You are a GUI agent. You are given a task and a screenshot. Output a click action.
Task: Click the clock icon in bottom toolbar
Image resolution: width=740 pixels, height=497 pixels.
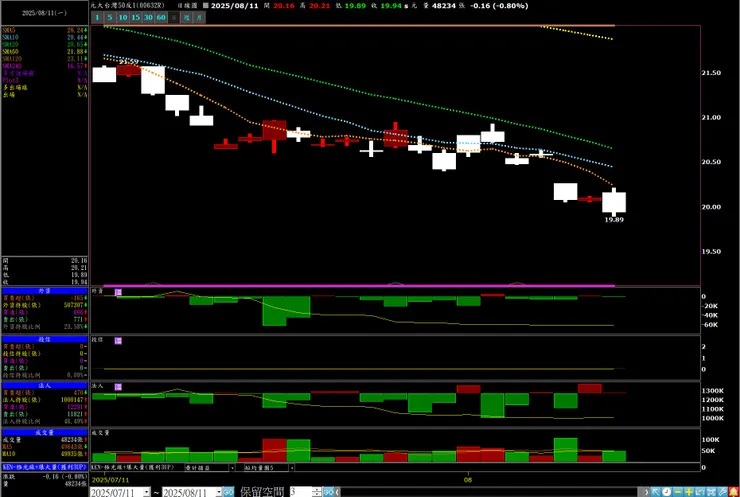[666, 492]
